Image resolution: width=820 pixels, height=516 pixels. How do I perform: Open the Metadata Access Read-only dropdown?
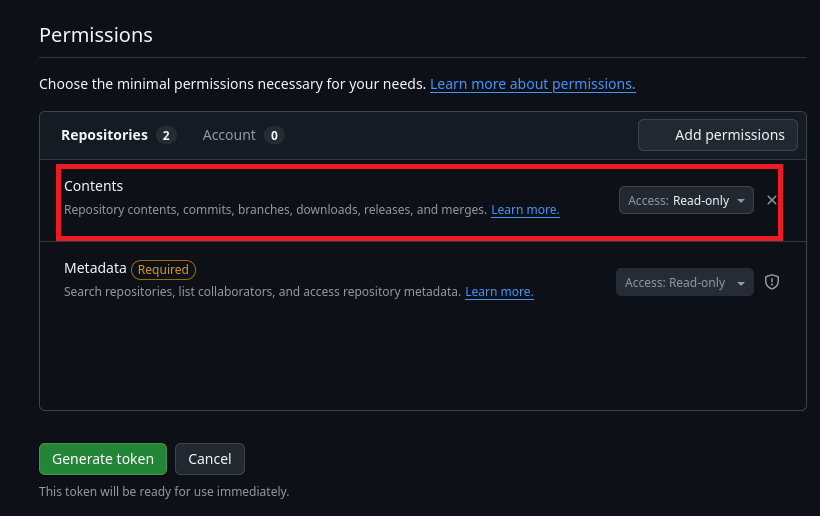pos(684,283)
